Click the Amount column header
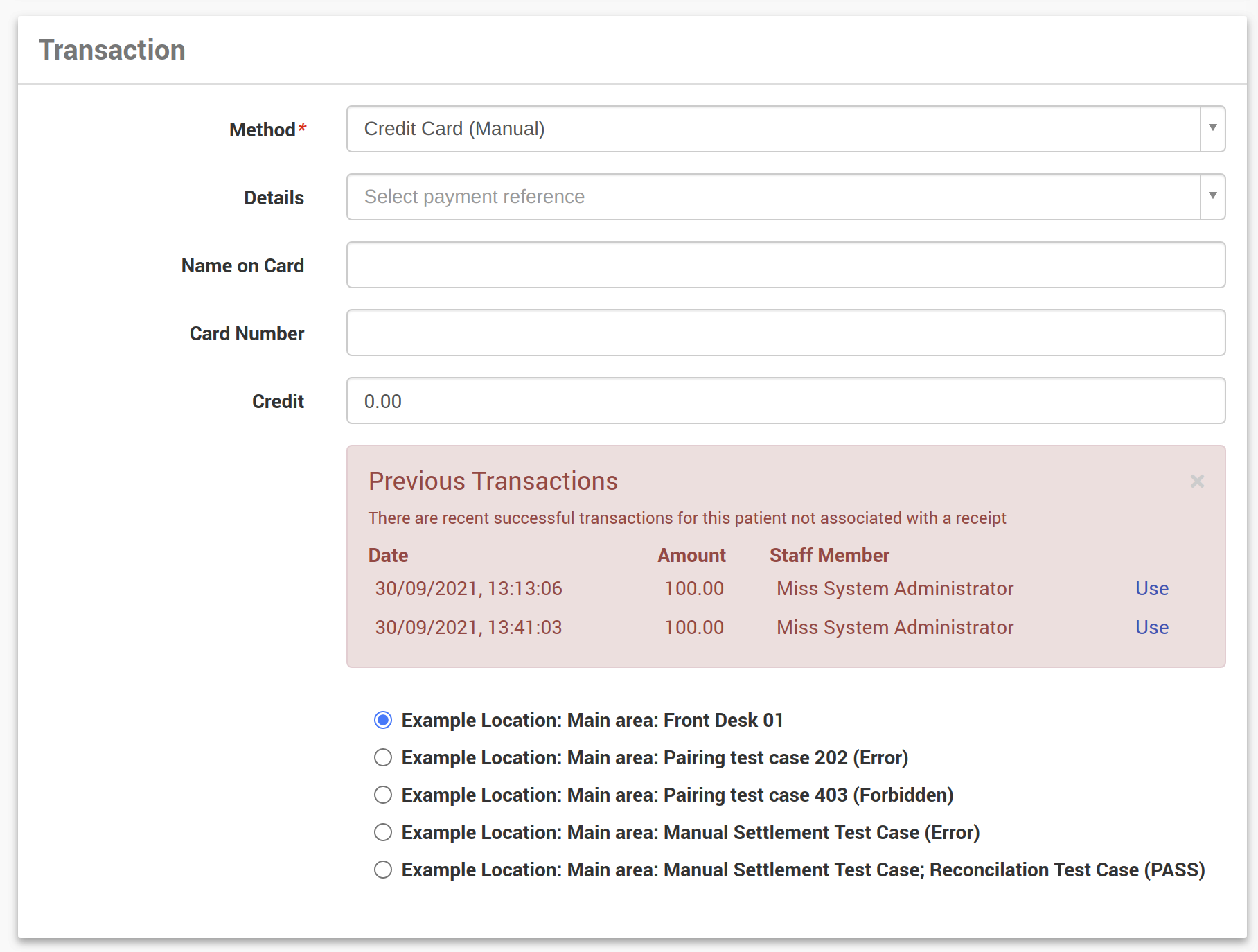 [x=691, y=555]
